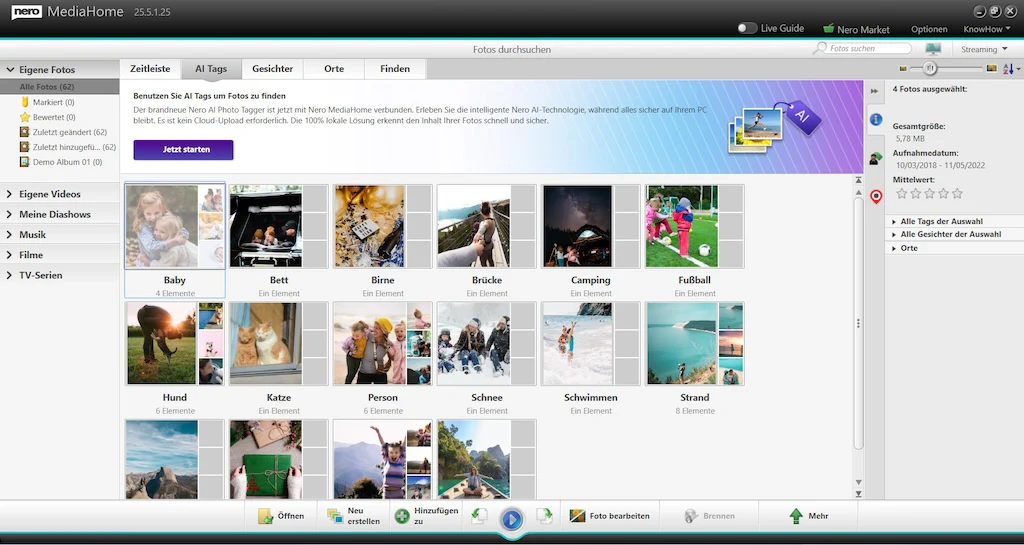Image resolution: width=1024 pixels, height=545 pixels.
Task: Open the Person tag thumbnail
Action: [383, 343]
